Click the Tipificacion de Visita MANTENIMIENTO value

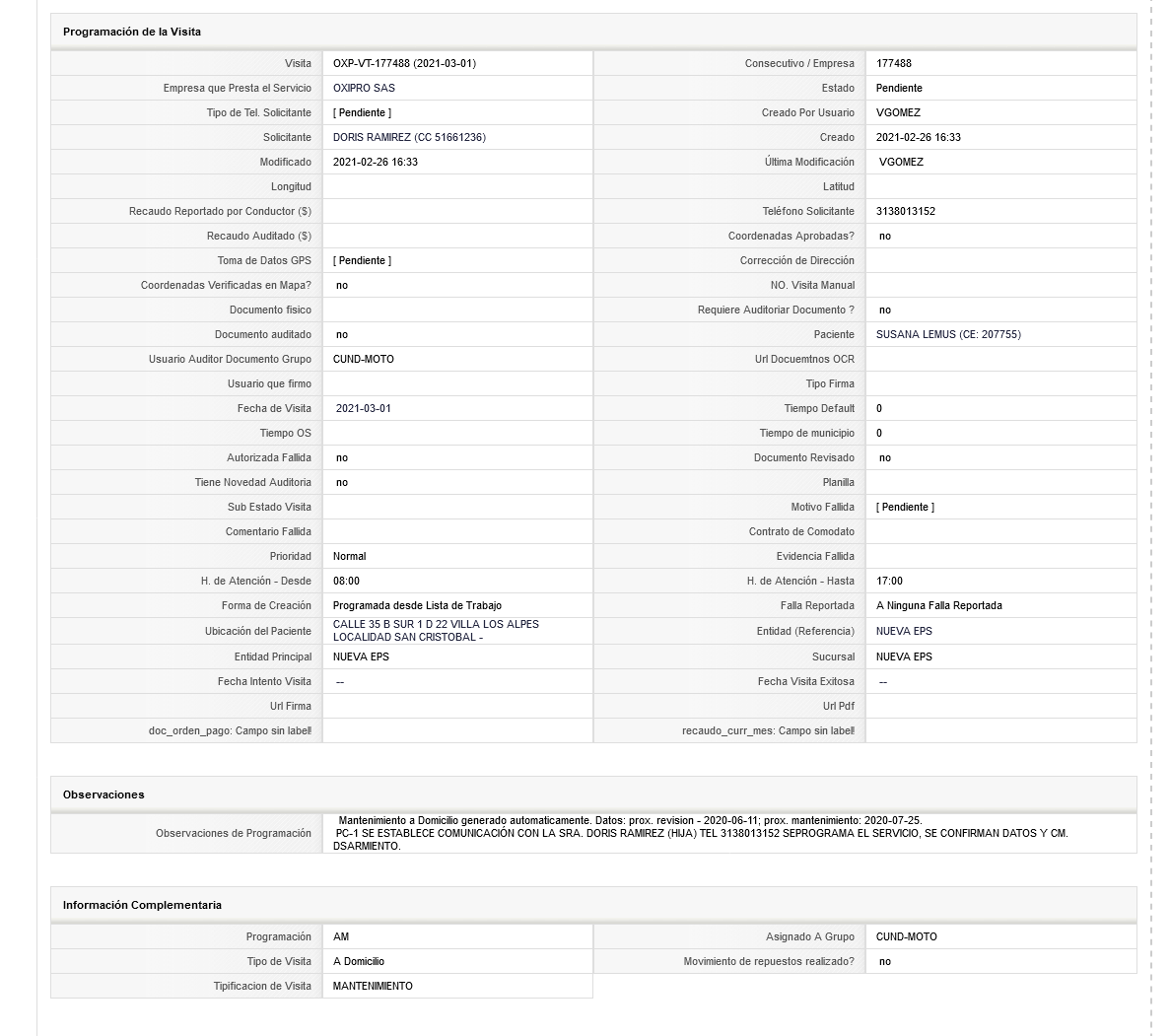point(373,986)
